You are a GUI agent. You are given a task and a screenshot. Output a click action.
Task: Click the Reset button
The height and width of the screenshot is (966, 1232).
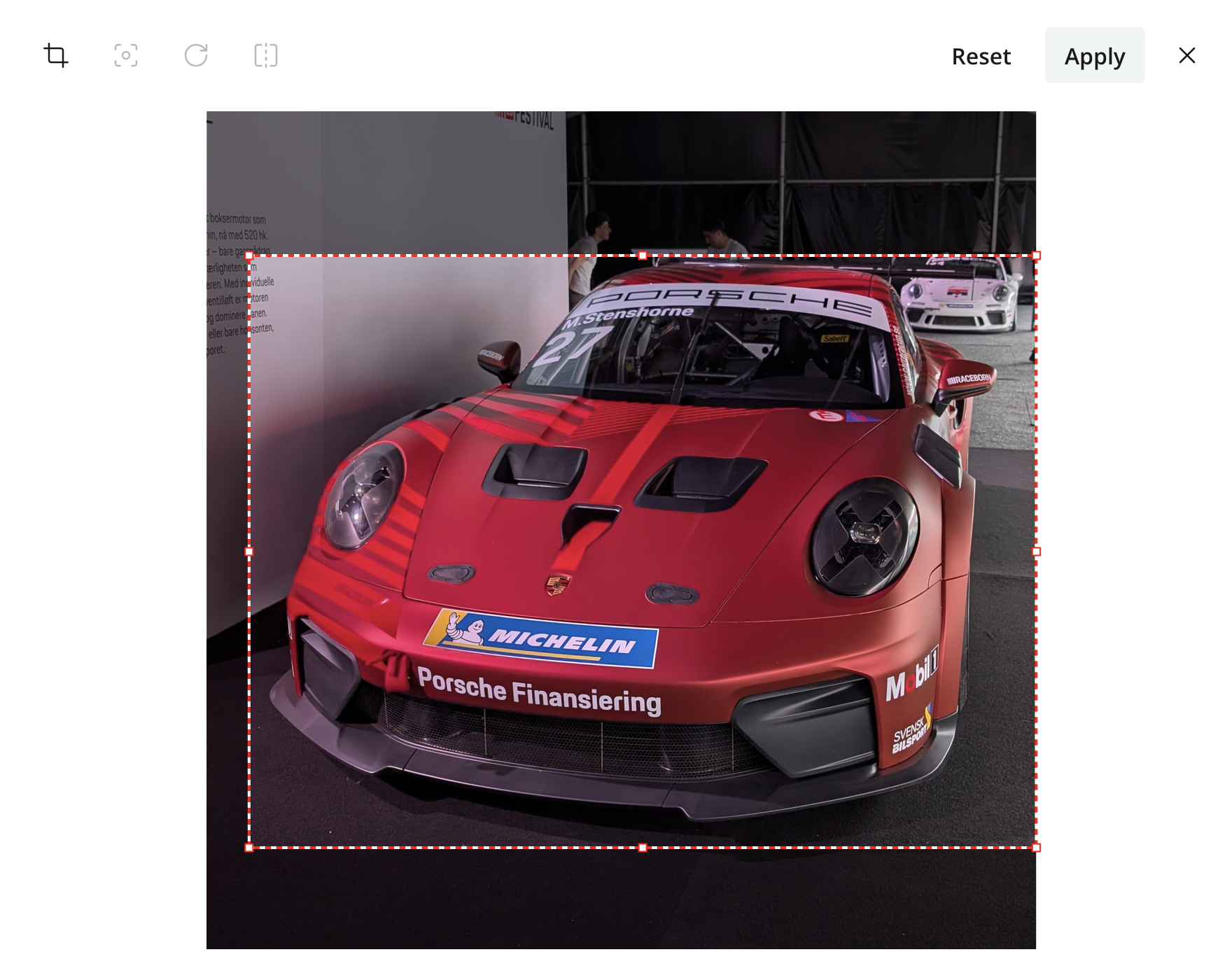(981, 56)
